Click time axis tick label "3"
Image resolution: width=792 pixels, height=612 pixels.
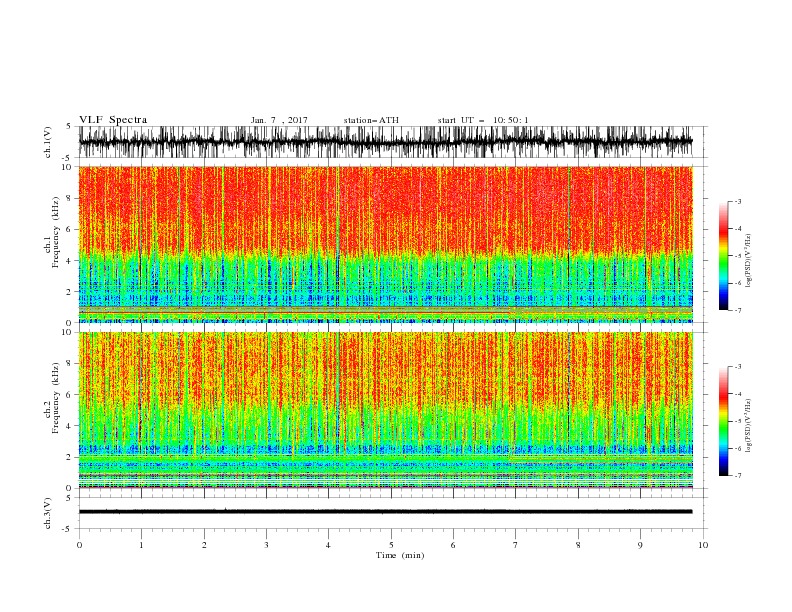pos(266,545)
